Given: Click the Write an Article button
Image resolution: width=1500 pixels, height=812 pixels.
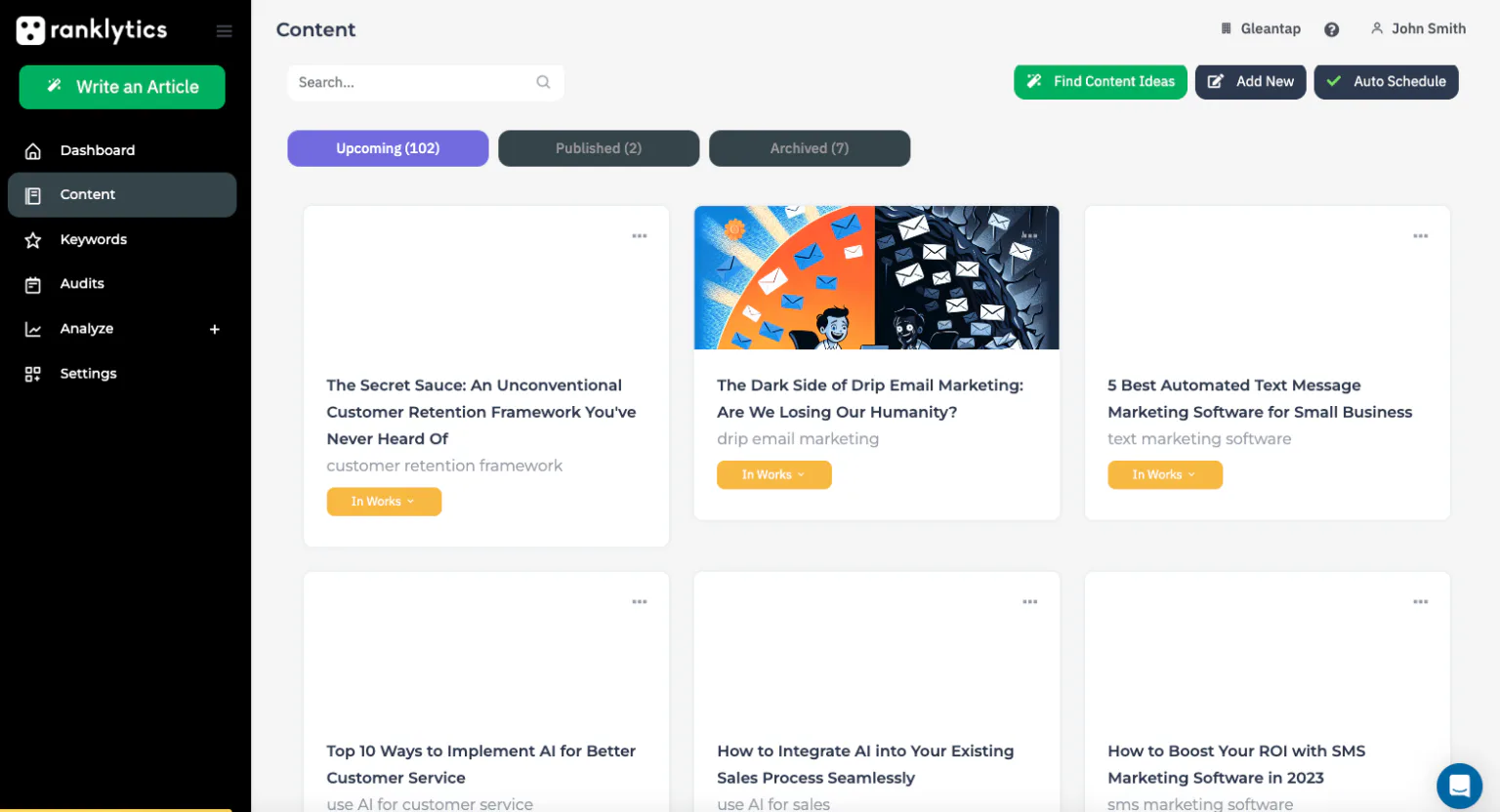Looking at the screenshot, I should (121, 87).
